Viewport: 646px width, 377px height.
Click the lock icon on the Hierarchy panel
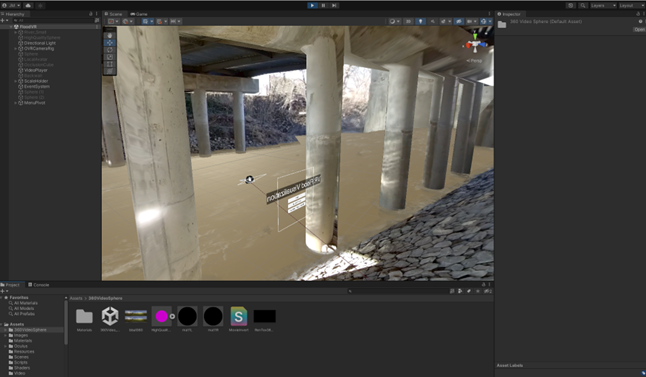point(91,14)
